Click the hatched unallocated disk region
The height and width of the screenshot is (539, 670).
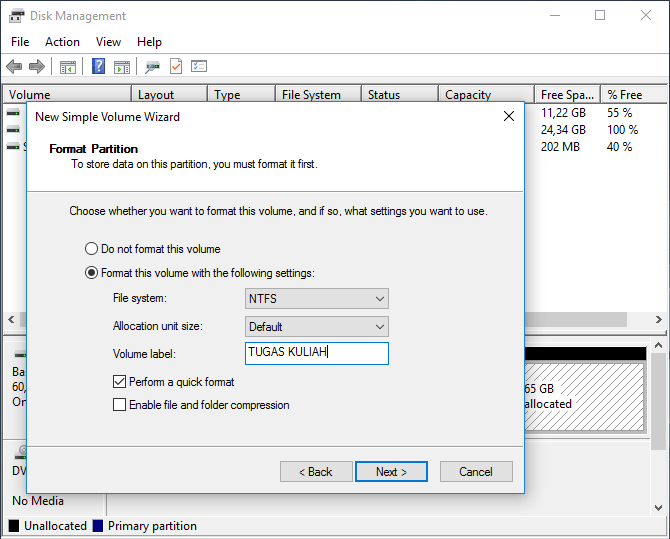pyautogui.click(x=585, y=397)
